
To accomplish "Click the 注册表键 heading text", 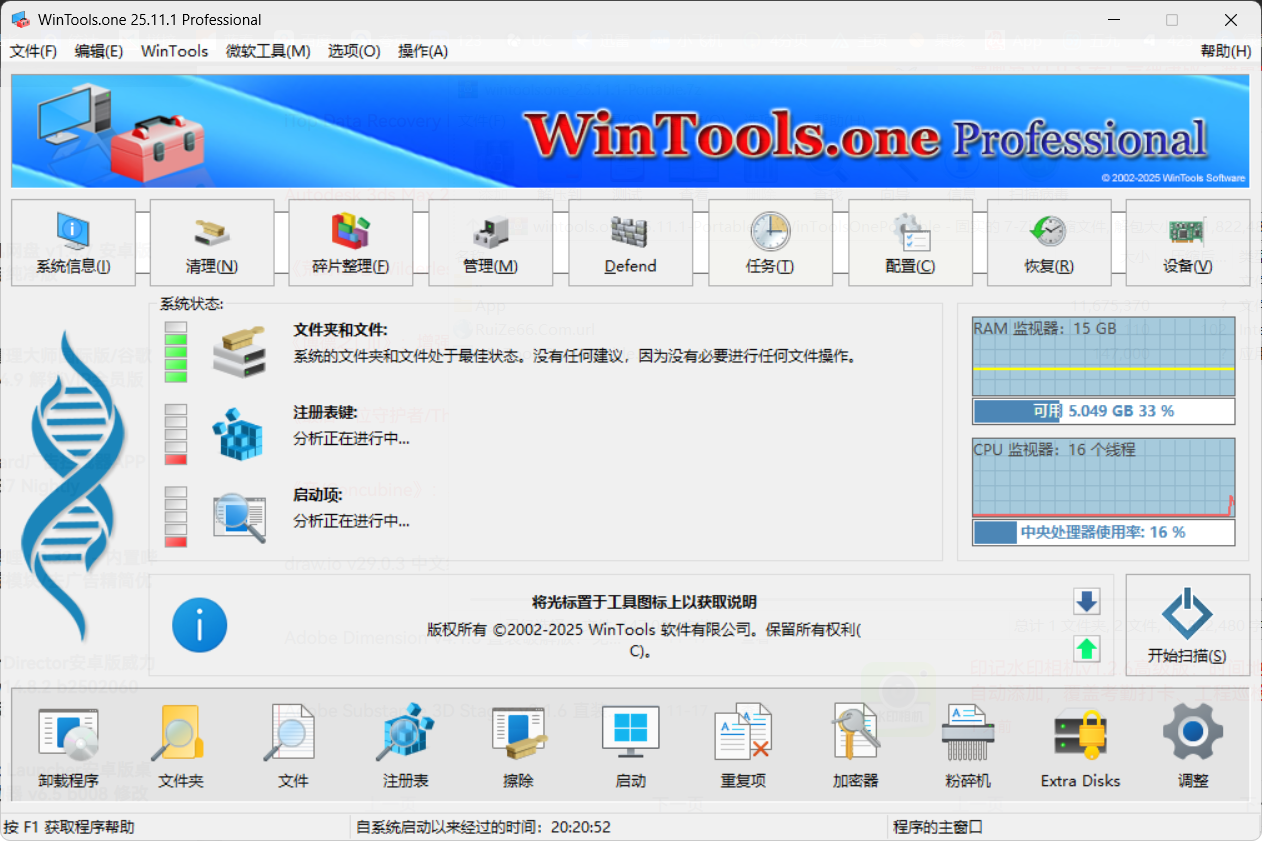I will (x=324, y=412).
